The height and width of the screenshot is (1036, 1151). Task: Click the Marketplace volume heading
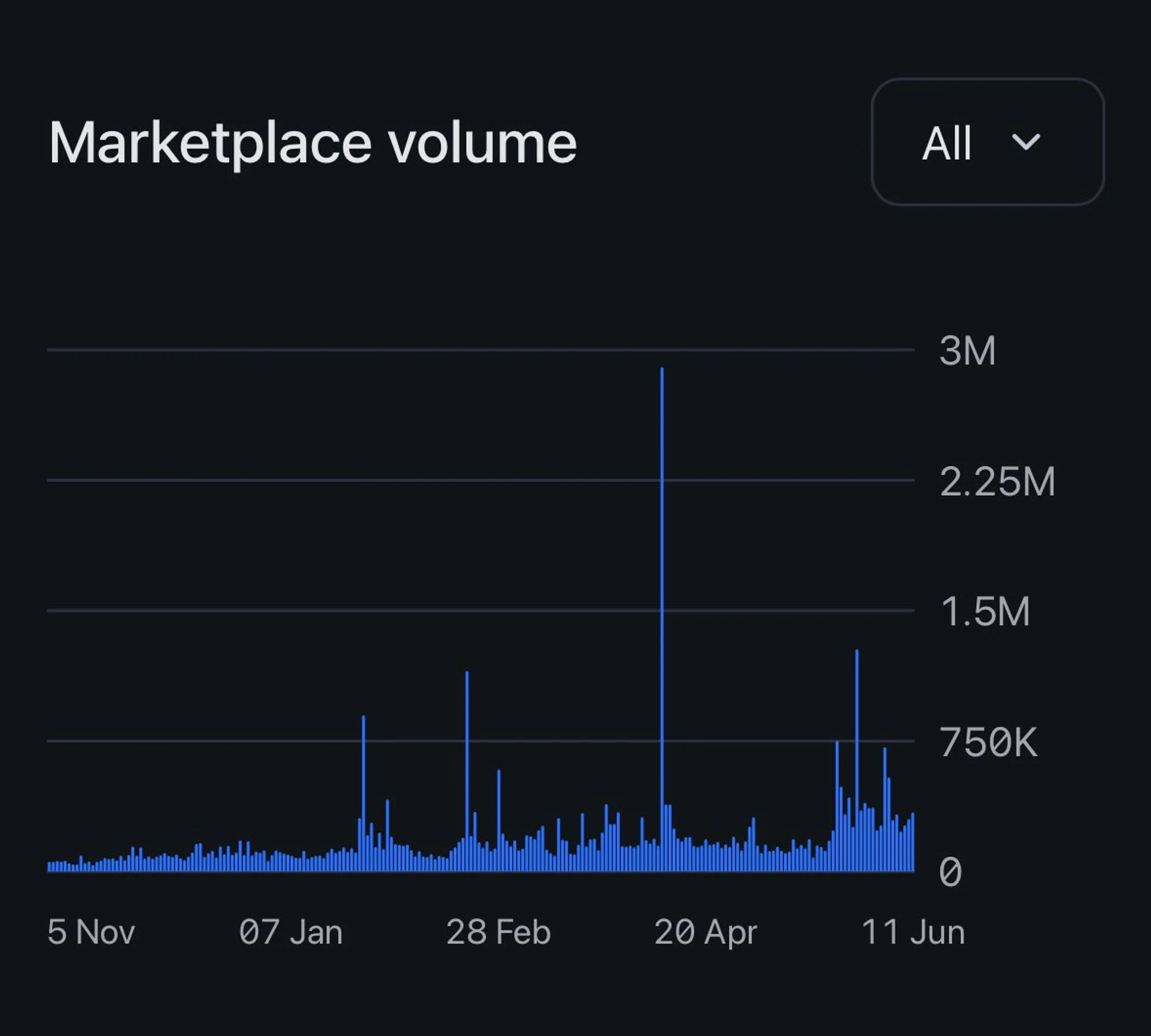click(x=312, y=143)
